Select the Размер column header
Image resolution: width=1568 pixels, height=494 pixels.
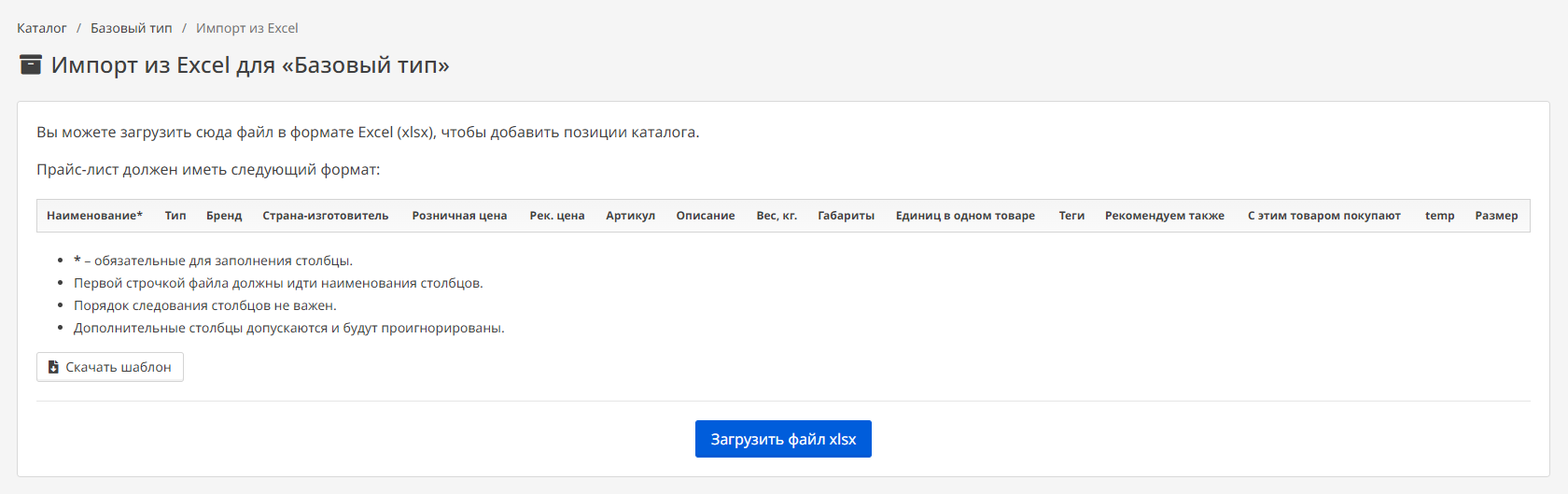coord(1496,216)
